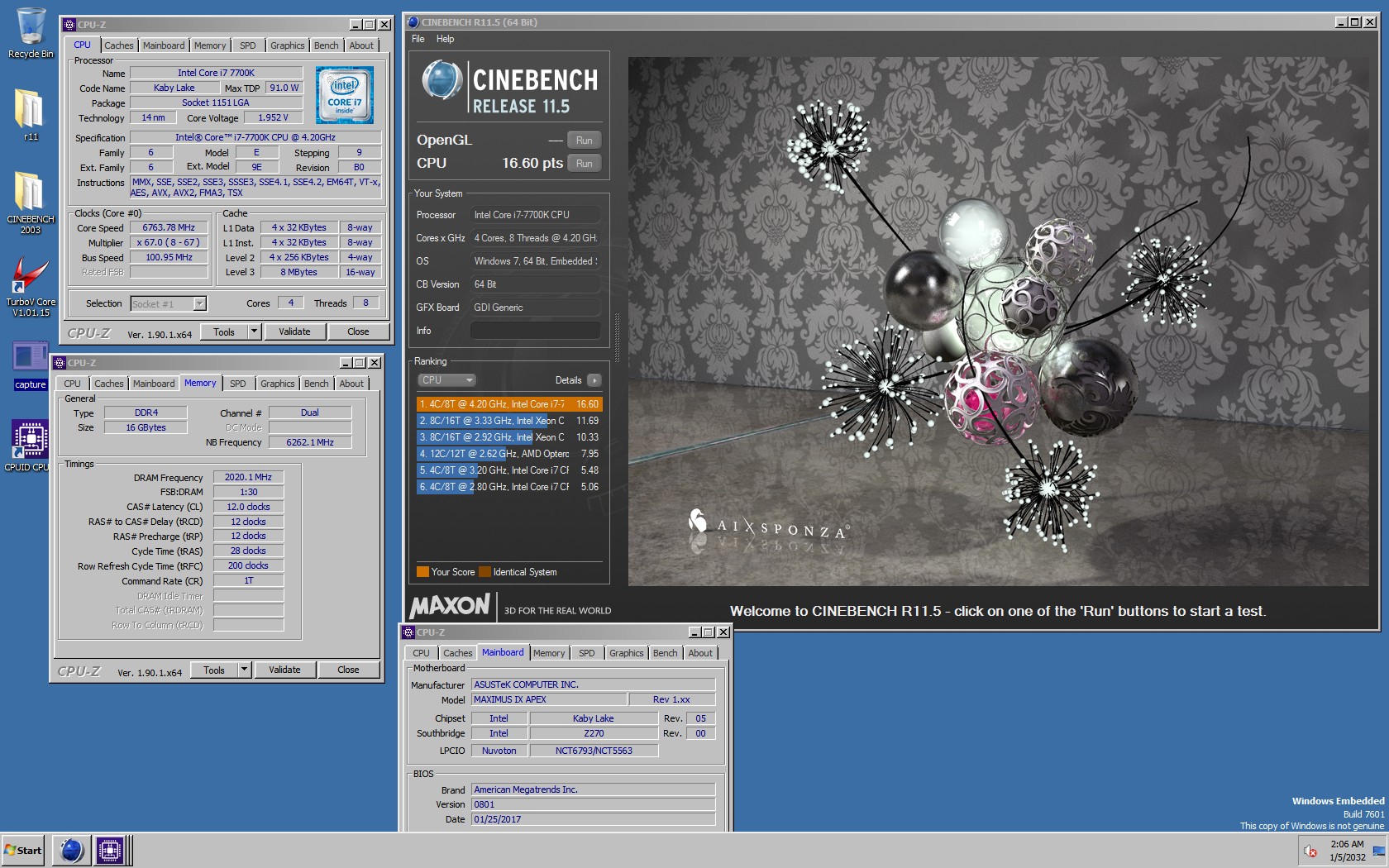Click the Multiplier x 67.0 value
Screen dimensions: 1389x868
[169, 242]
